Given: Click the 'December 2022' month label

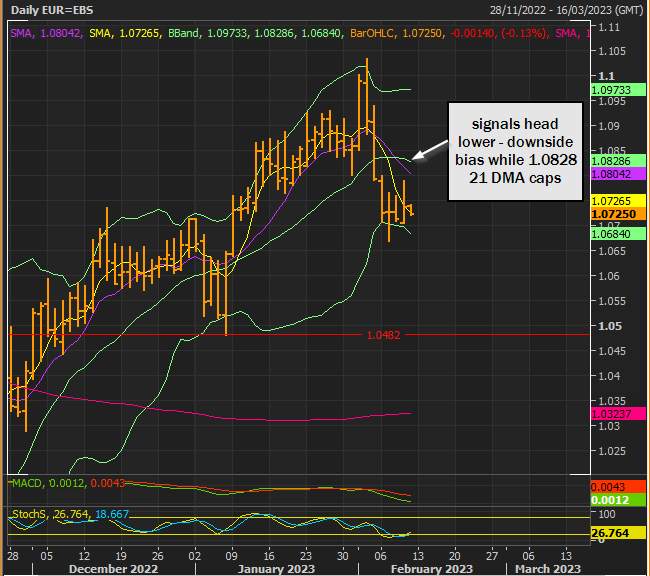Looking at the screenshot, I should pos(113,569).
